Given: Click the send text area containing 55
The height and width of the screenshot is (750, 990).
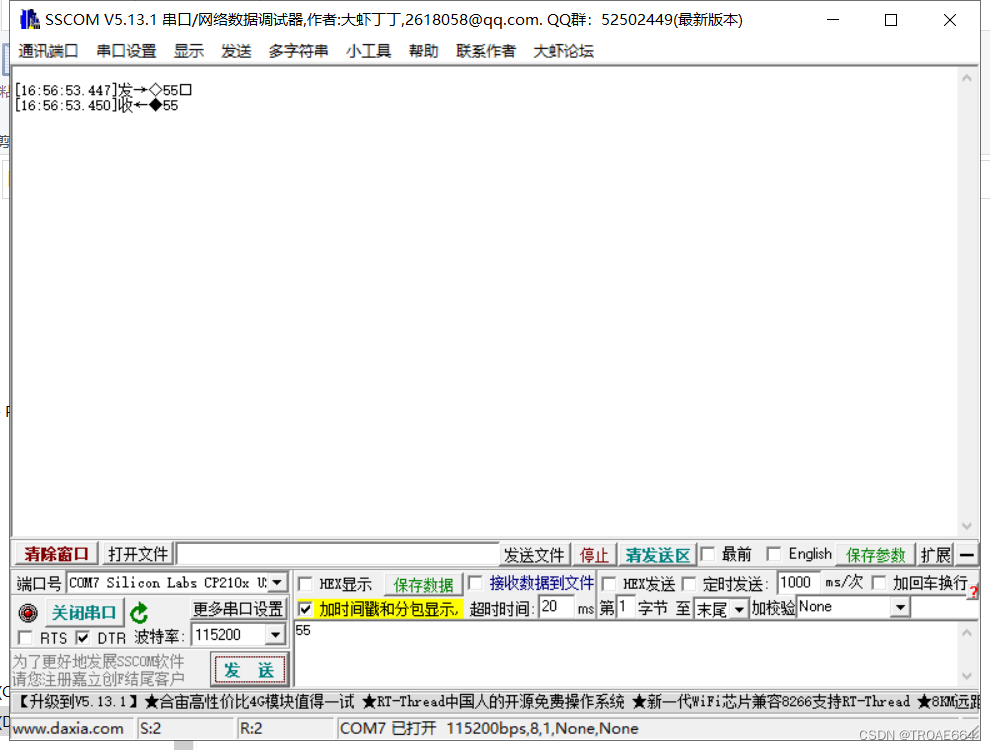Looking at the screenshot, I should click(626, 654).
